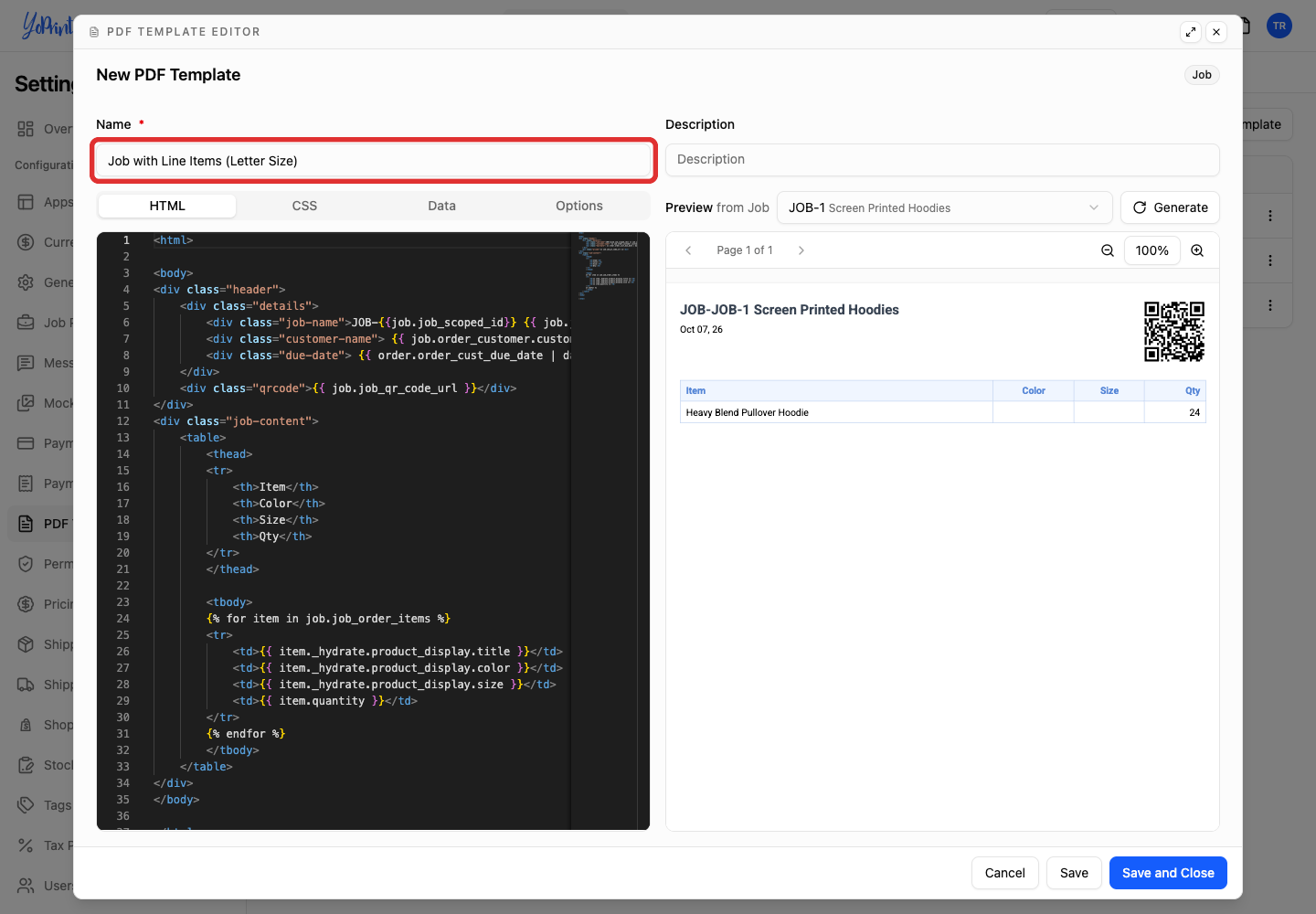Click the 100% zoom level box
The image size is (1316, 914).
[x=1152, y=250]
